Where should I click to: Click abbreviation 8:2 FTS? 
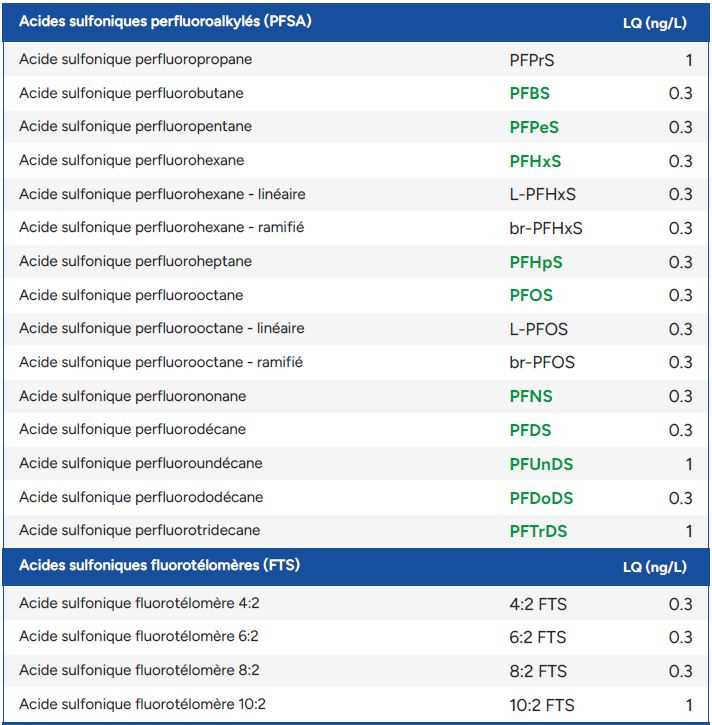(x=538, y=671)
